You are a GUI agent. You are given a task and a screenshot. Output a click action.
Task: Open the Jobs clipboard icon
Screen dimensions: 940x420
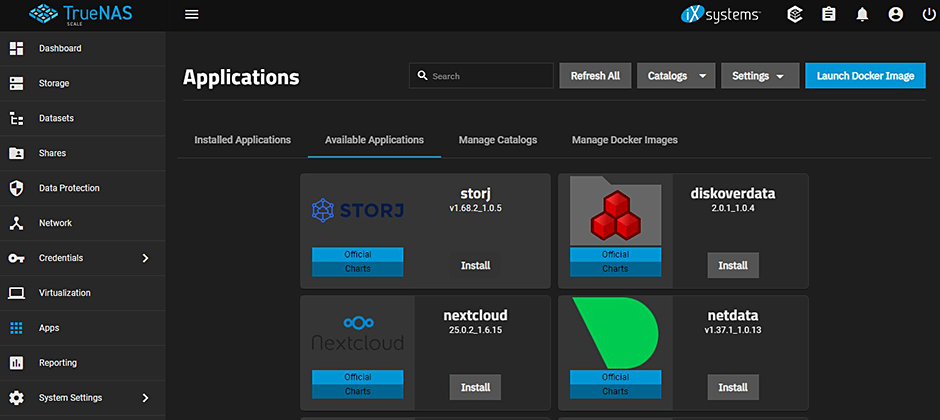click(x=828, y=15)
